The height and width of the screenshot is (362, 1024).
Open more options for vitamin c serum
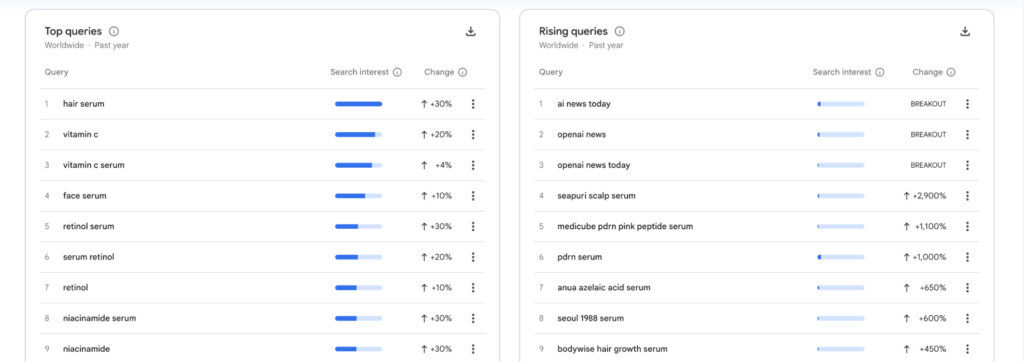(x=473, y=165)
